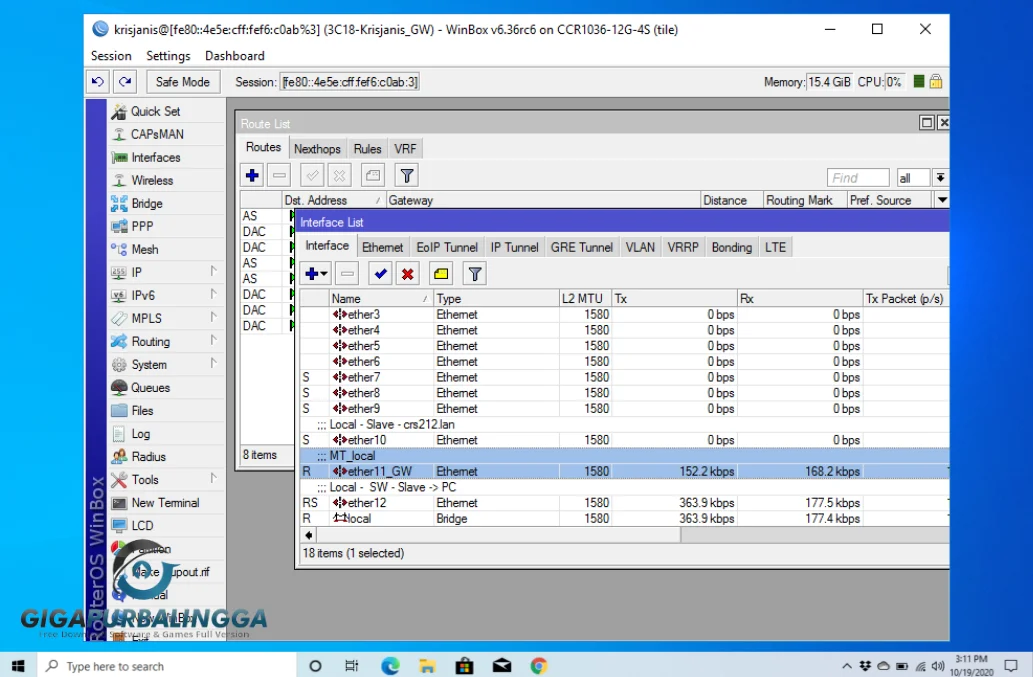The width and height of the screenshot is (1033, 677).
Task: Add new route with plus button
Action: coord(252,176)
